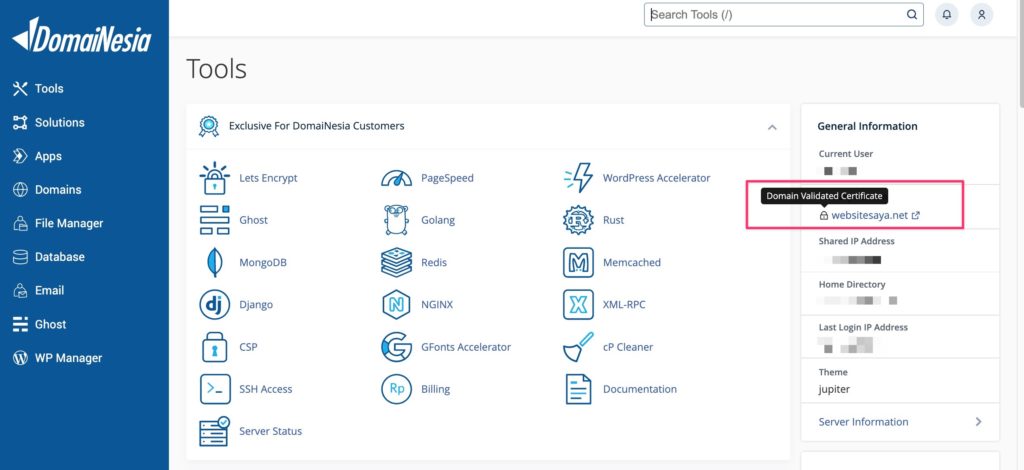Click the jupiter theme value
Viewport: 1024px width, 470px height.
pos(834,390)
